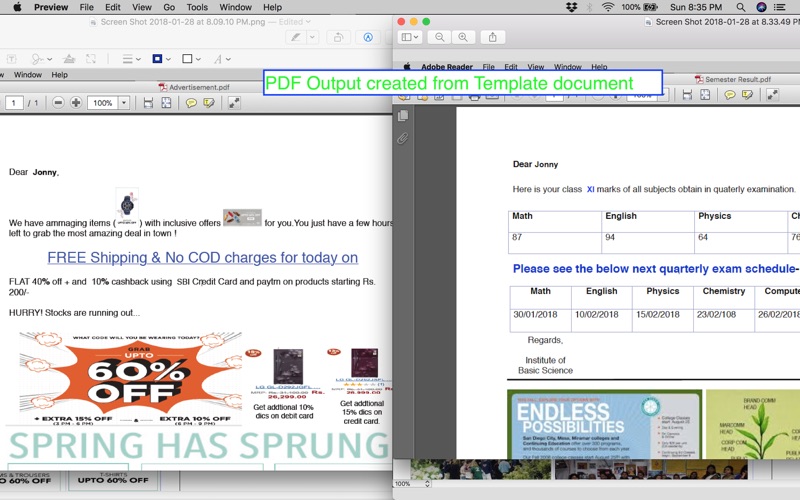Open the Wi-Fi status menu
This screenshot has height=500, width=800.
608,7
